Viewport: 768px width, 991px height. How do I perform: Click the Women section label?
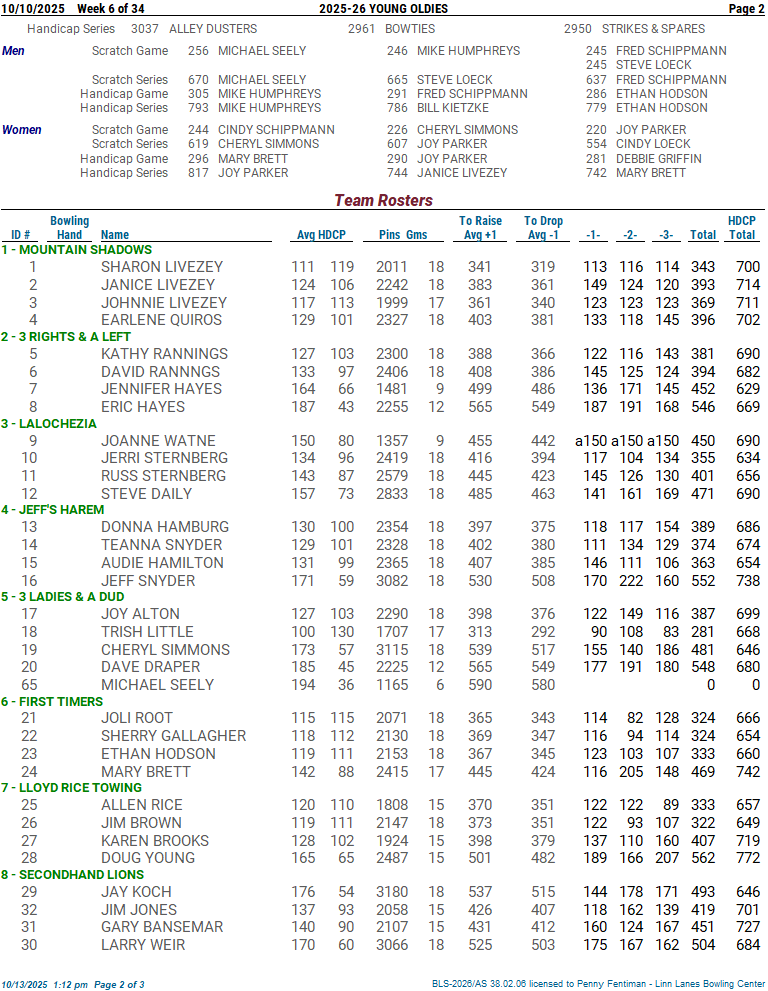pos(22,130)
